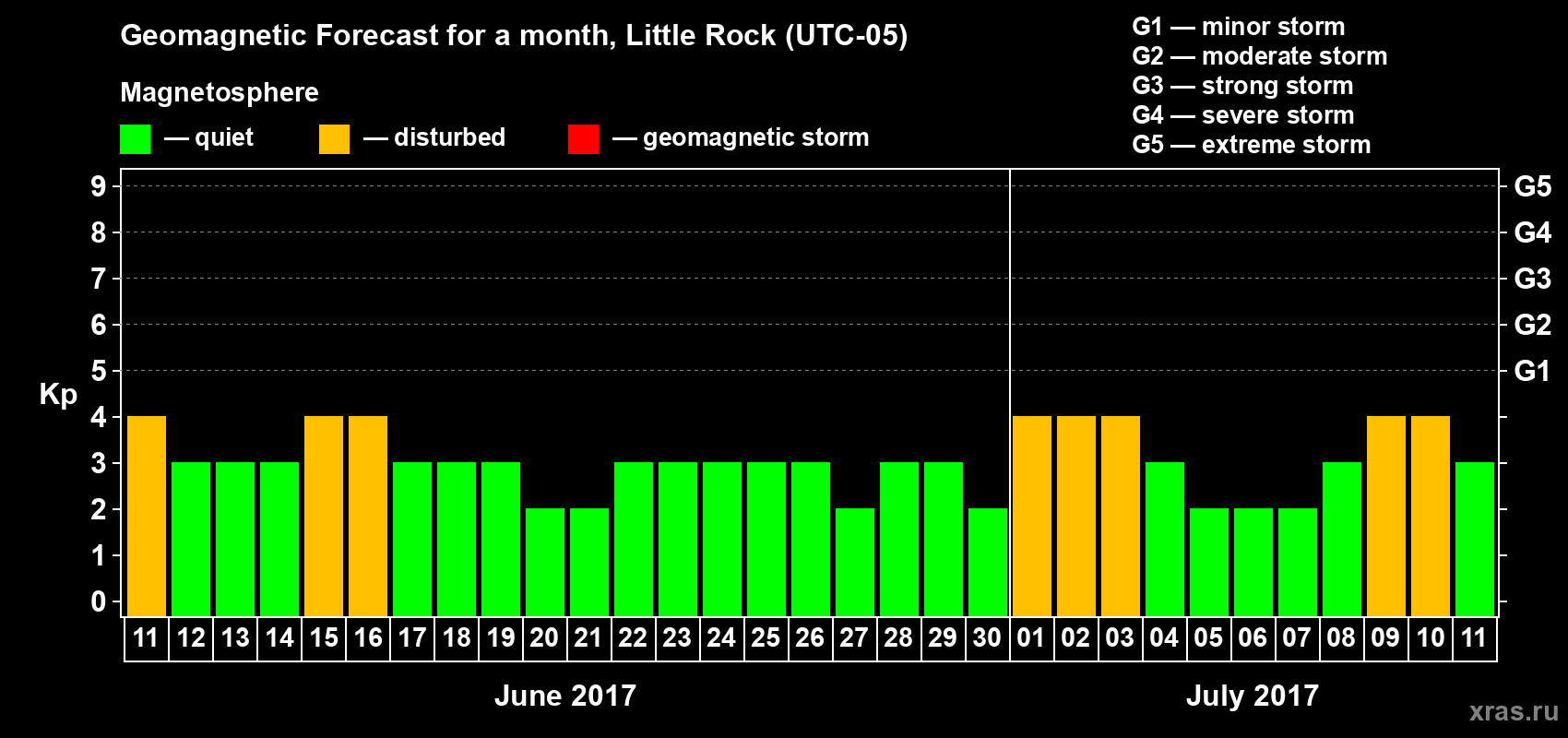Click the July date label 04

click(1164, 638)
